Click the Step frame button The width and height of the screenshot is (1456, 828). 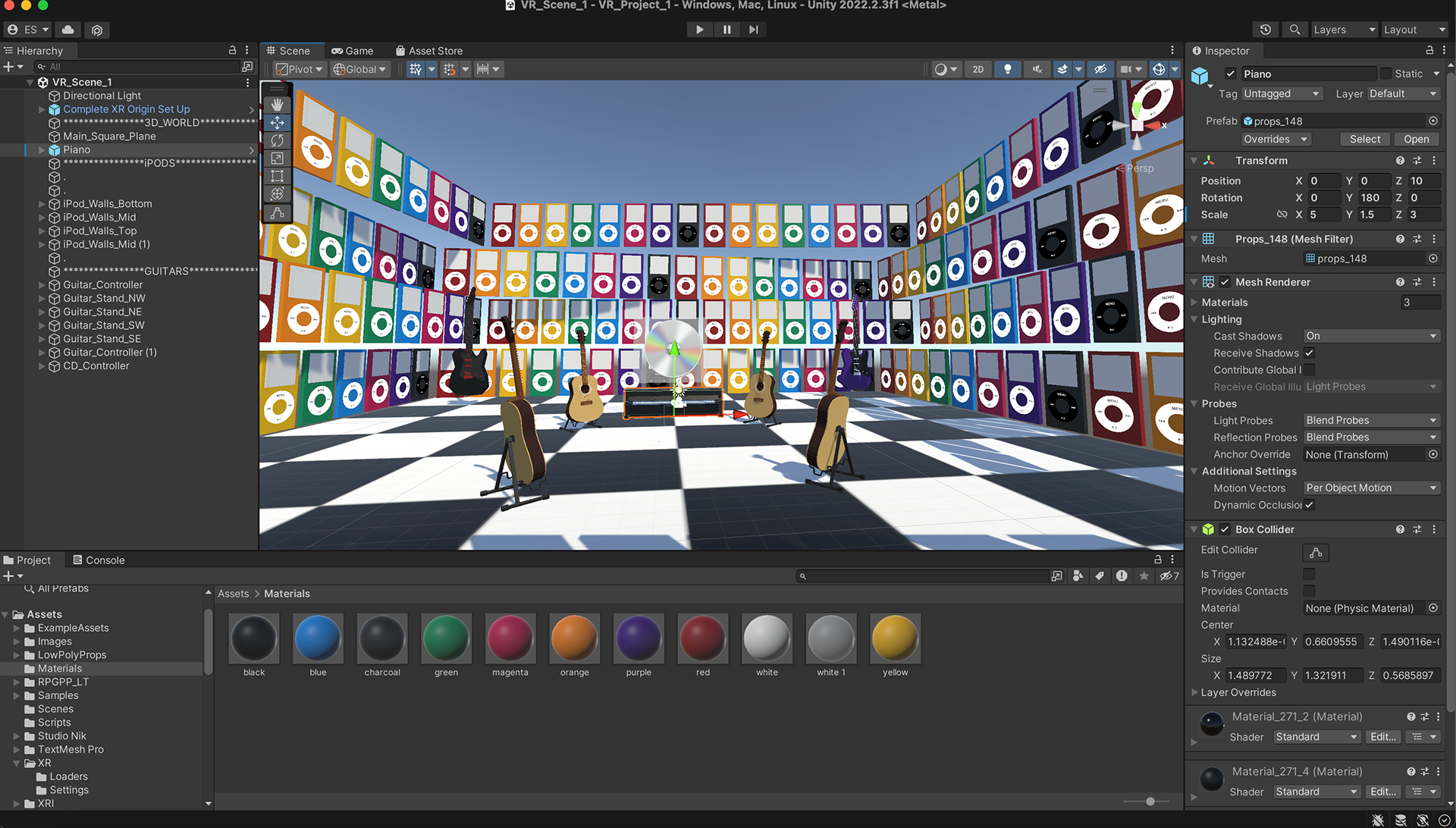(753, 30)
